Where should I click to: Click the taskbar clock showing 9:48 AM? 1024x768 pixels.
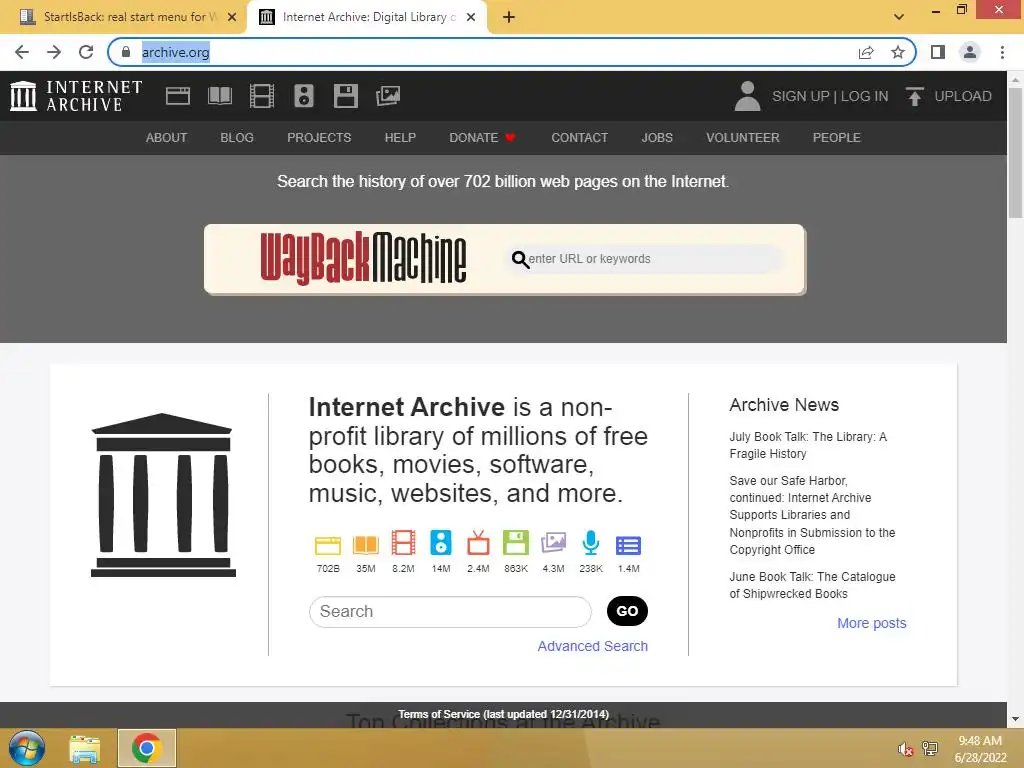[x=980, y=748]
